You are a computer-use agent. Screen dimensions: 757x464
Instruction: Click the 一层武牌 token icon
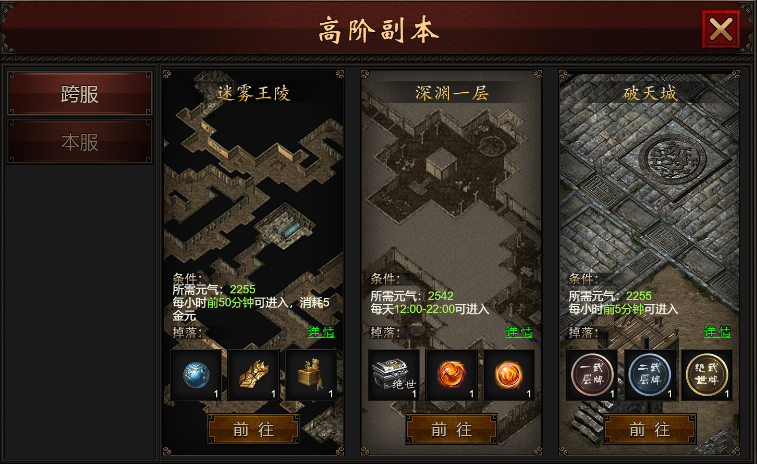pos(592,375)
